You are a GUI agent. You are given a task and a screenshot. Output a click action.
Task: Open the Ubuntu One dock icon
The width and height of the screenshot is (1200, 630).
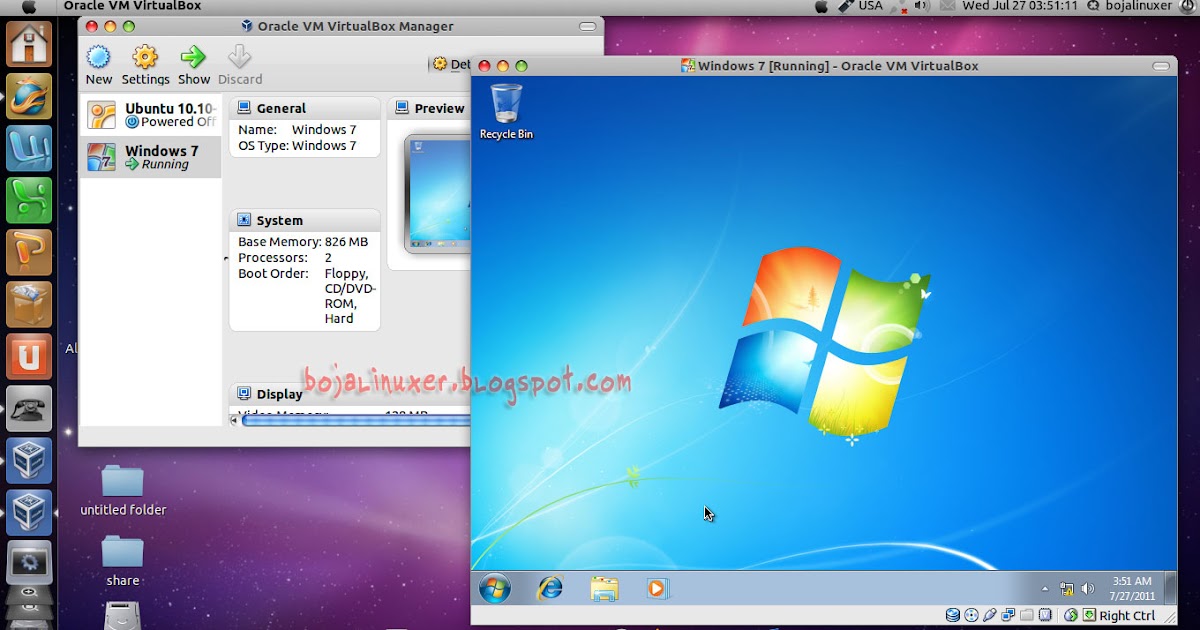click(29, 356)
